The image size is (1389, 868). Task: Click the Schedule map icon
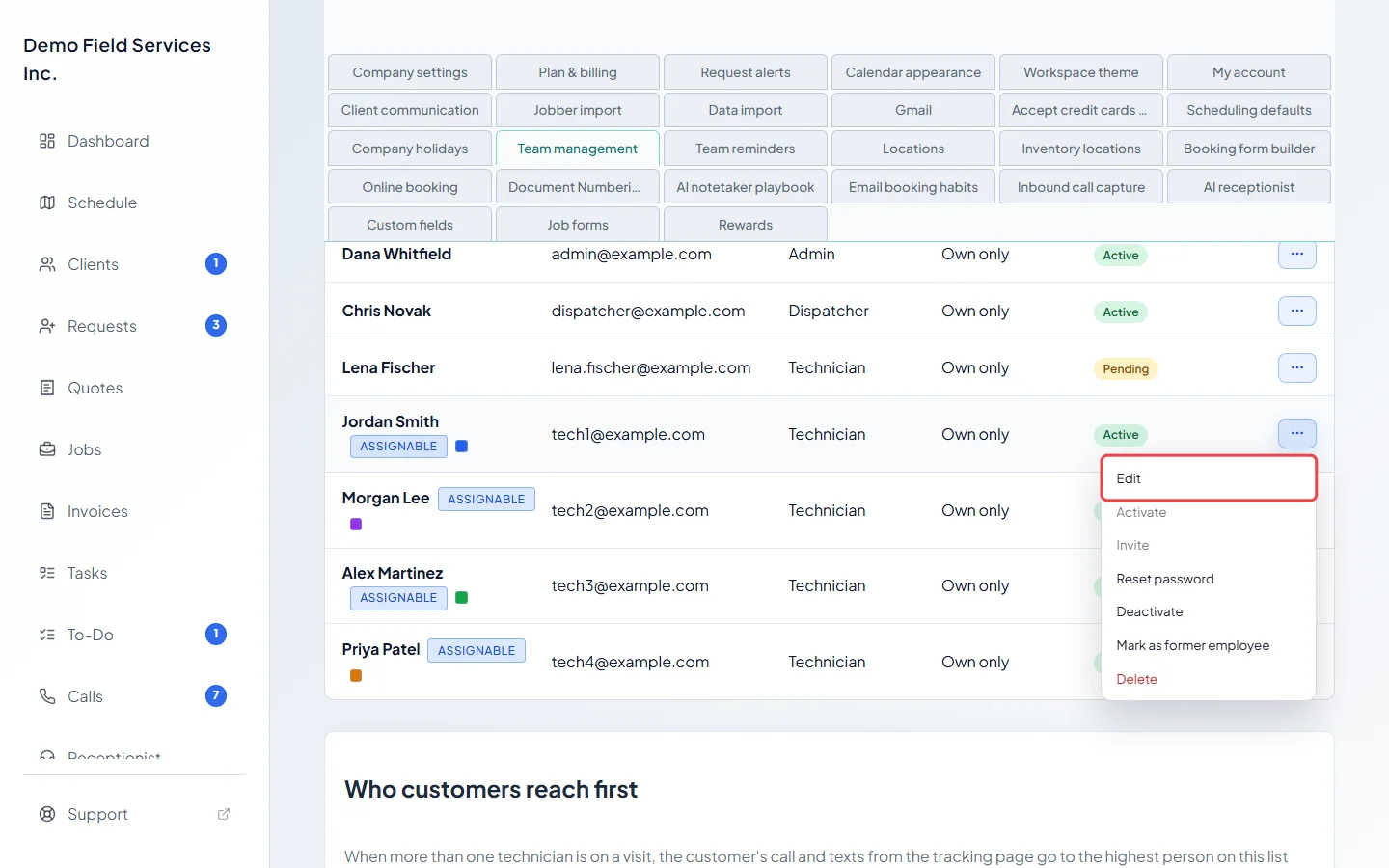click(47, 203)
